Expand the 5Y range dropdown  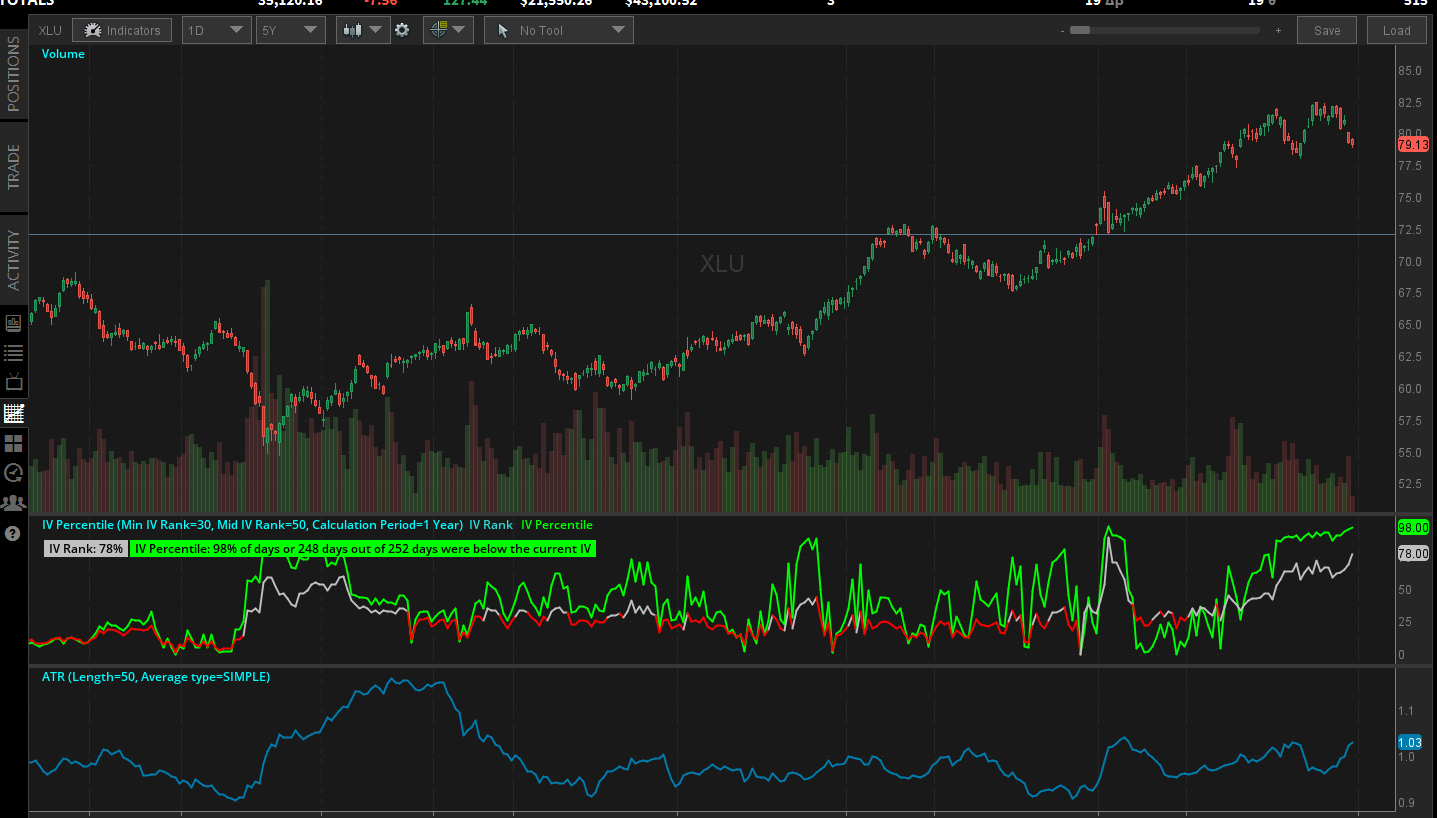290,29
